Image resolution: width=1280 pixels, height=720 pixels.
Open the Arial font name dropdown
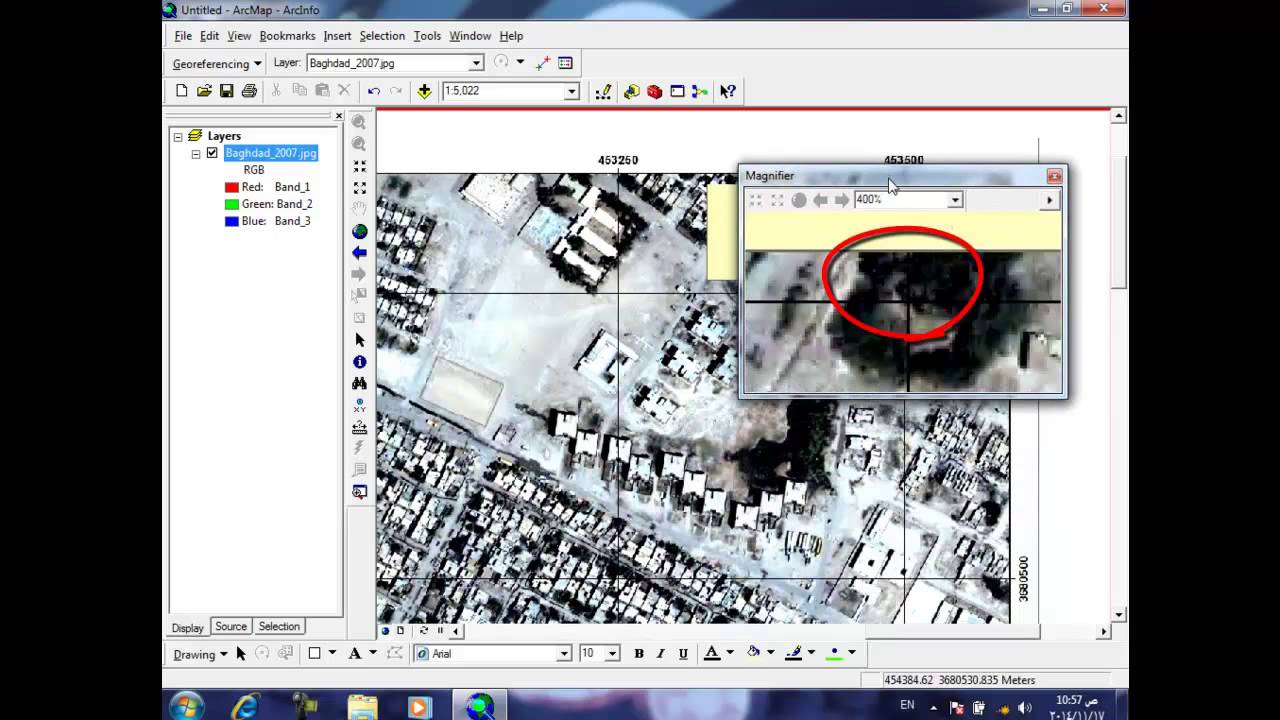[x=564, y=654]
